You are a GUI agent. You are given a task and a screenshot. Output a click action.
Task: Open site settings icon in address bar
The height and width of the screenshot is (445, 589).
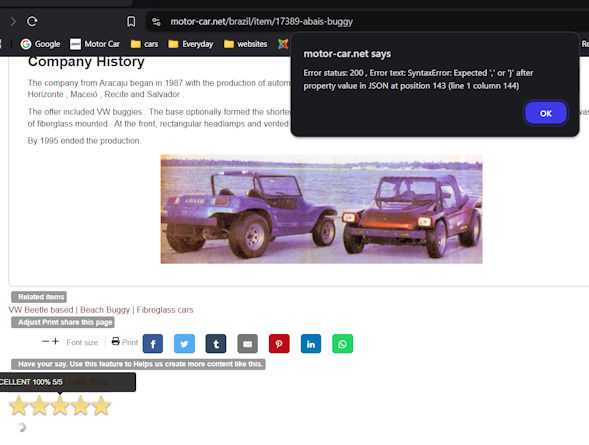[156, 22]
